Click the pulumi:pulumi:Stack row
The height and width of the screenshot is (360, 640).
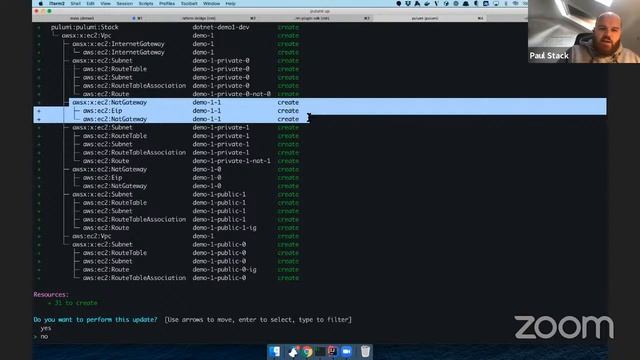pos(176,27)
